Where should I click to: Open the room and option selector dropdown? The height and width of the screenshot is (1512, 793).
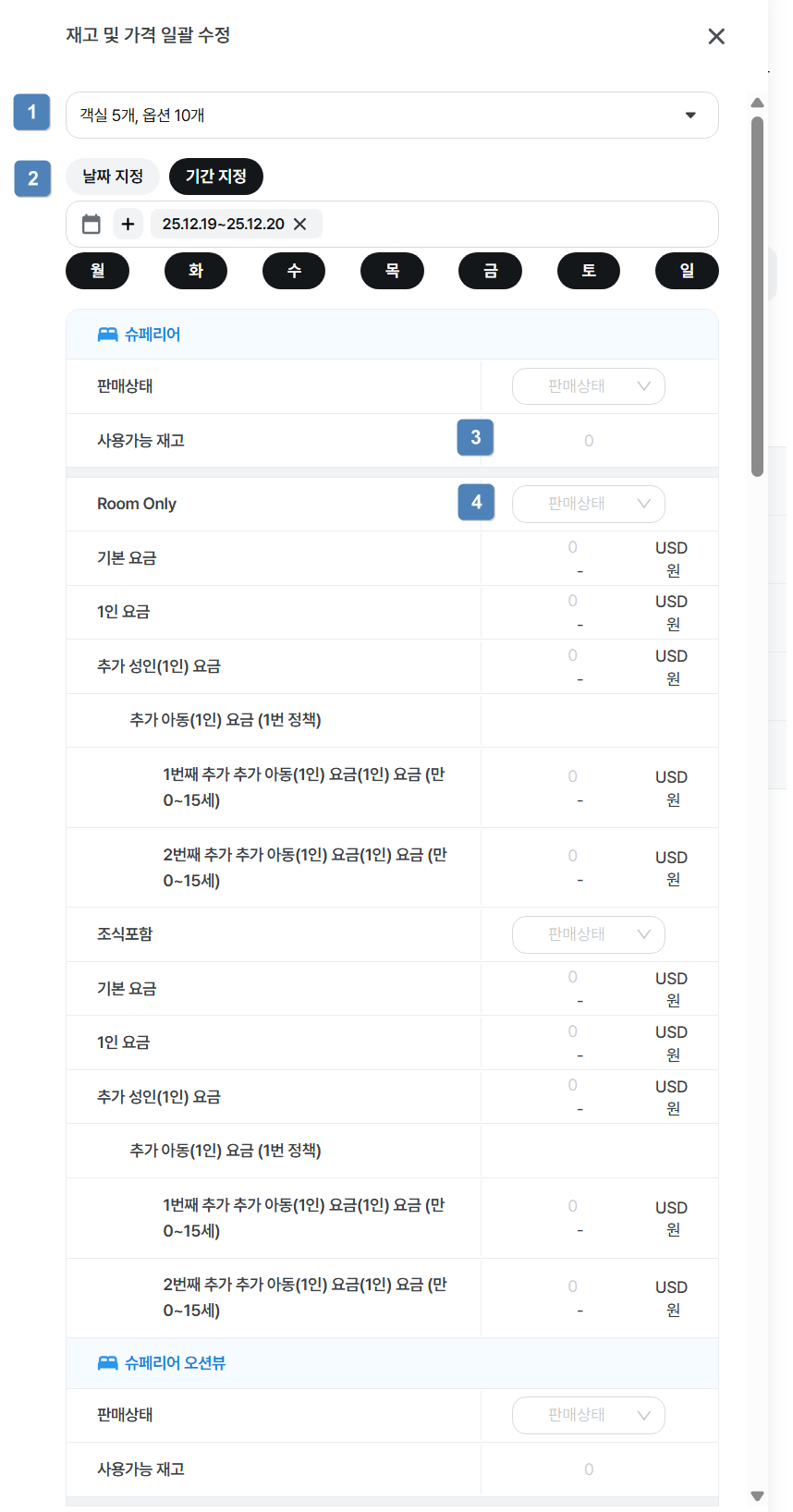click(392, 116)
